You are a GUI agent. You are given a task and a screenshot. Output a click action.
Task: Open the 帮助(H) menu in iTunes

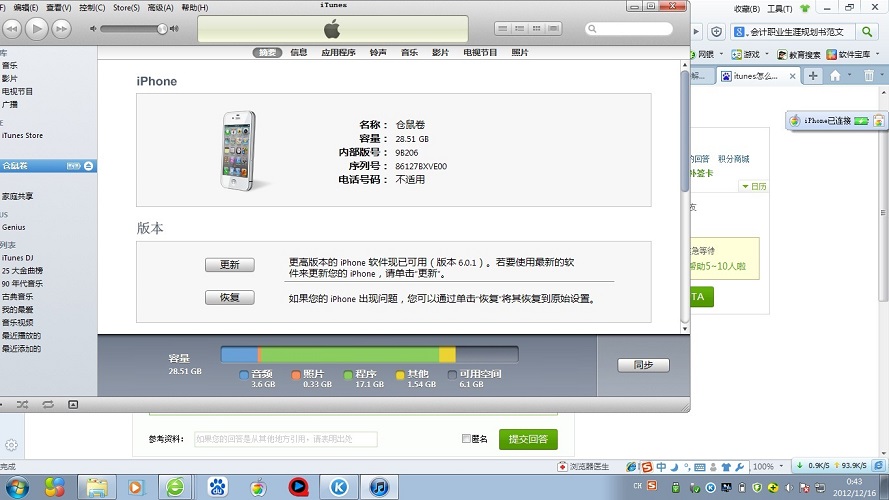[x=194, y=7]
